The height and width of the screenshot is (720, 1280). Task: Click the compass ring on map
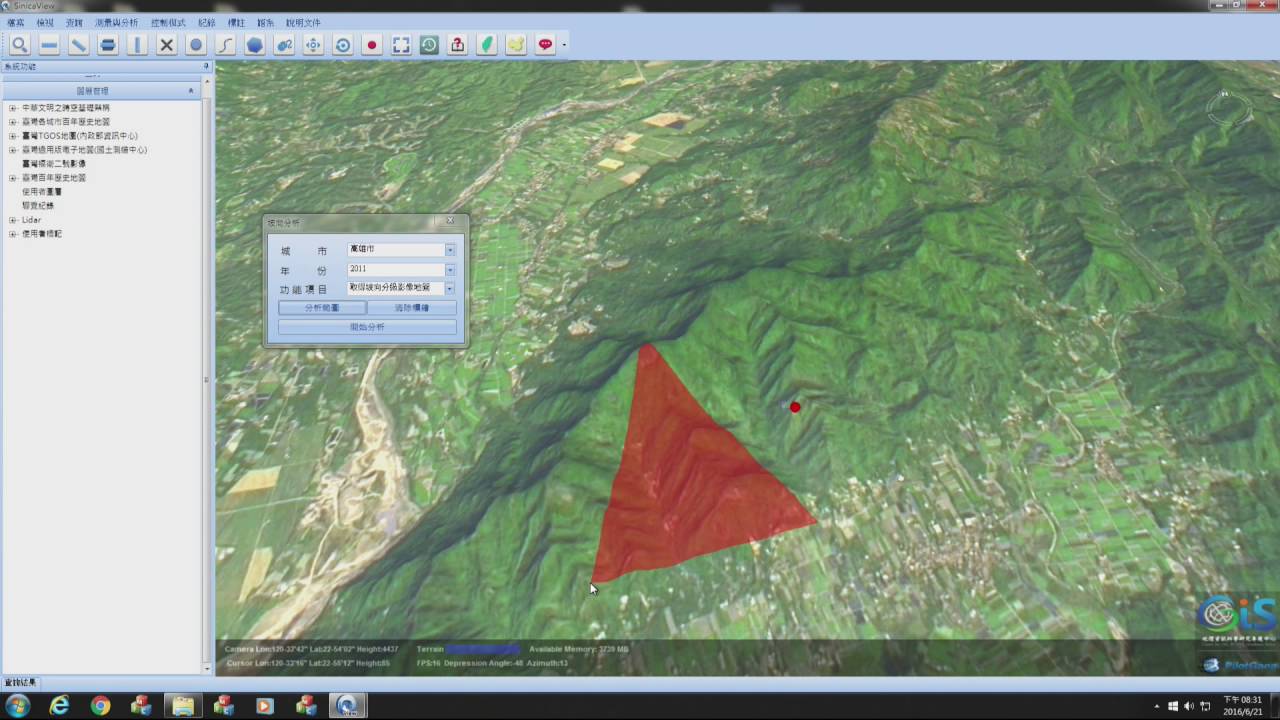(1228, 108)
